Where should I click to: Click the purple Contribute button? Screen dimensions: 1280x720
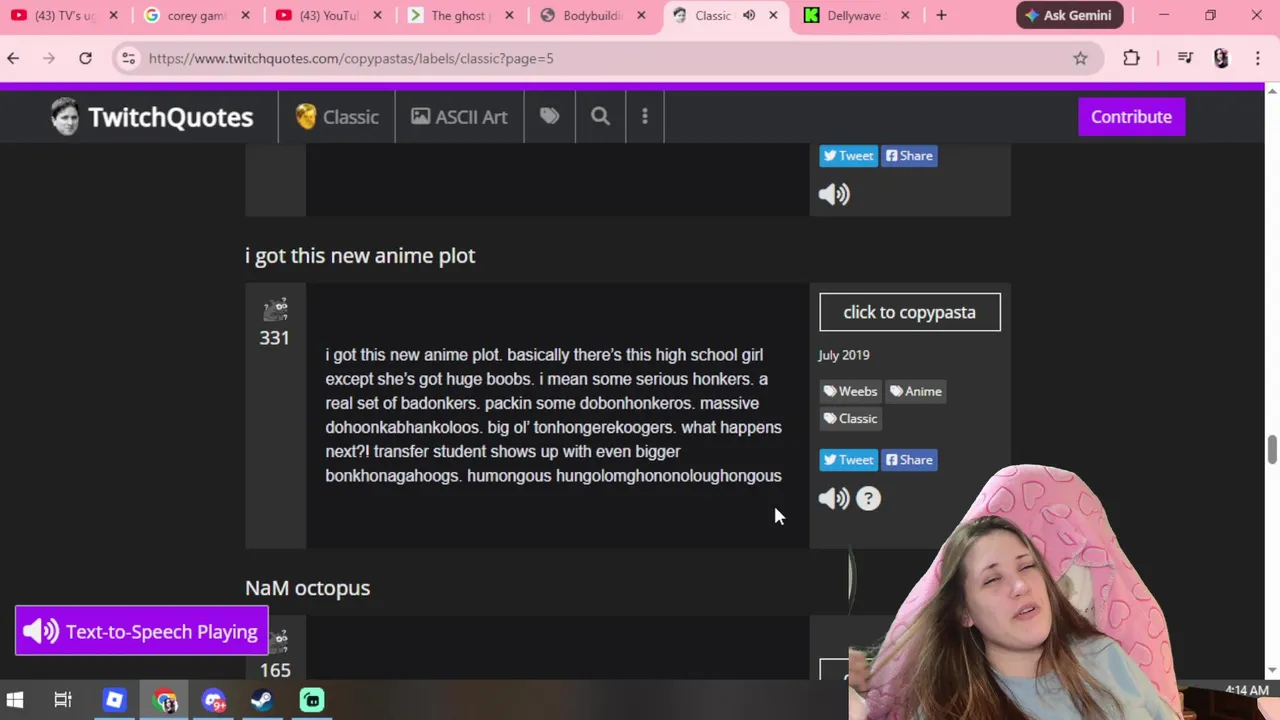click(x=1131, y=117)
